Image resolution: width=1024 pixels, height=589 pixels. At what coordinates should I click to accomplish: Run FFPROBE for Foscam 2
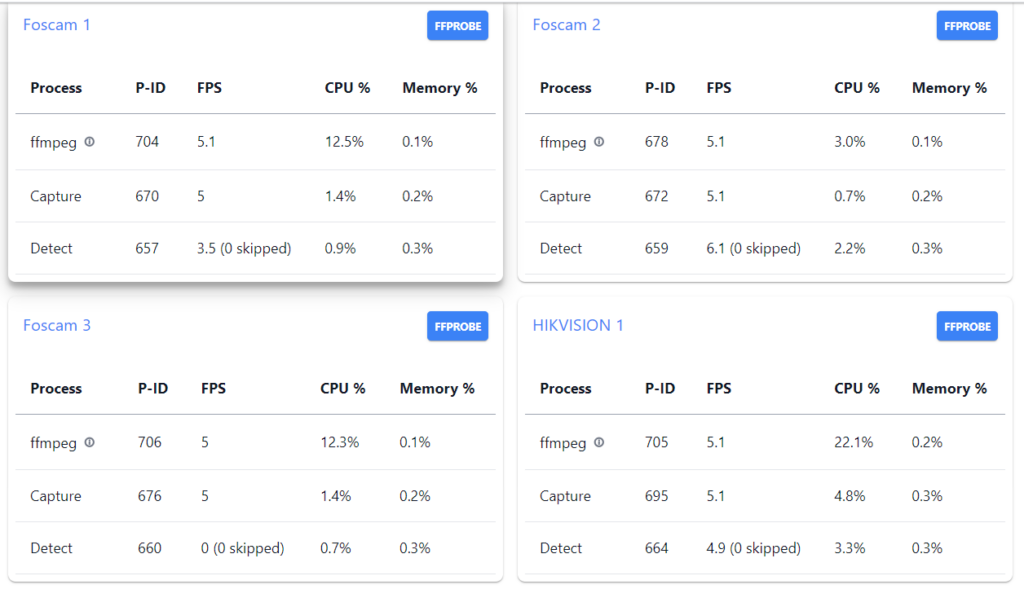tap(967, 26)
